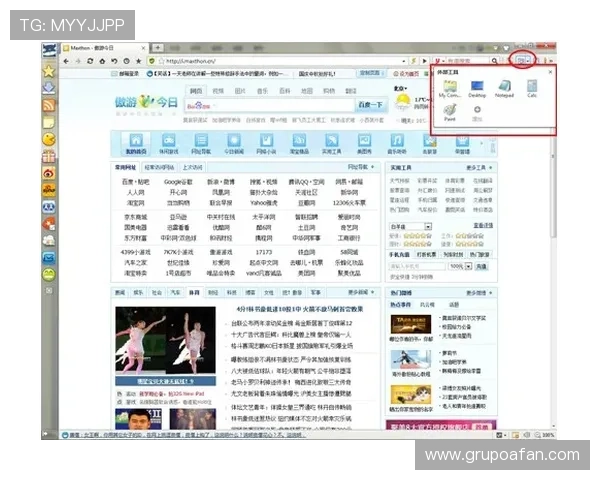Image resolution: width=600 pixels, height=480 pixels.
Task: Open the address bar dropdown arrow
Action: (x=404, y=61)
